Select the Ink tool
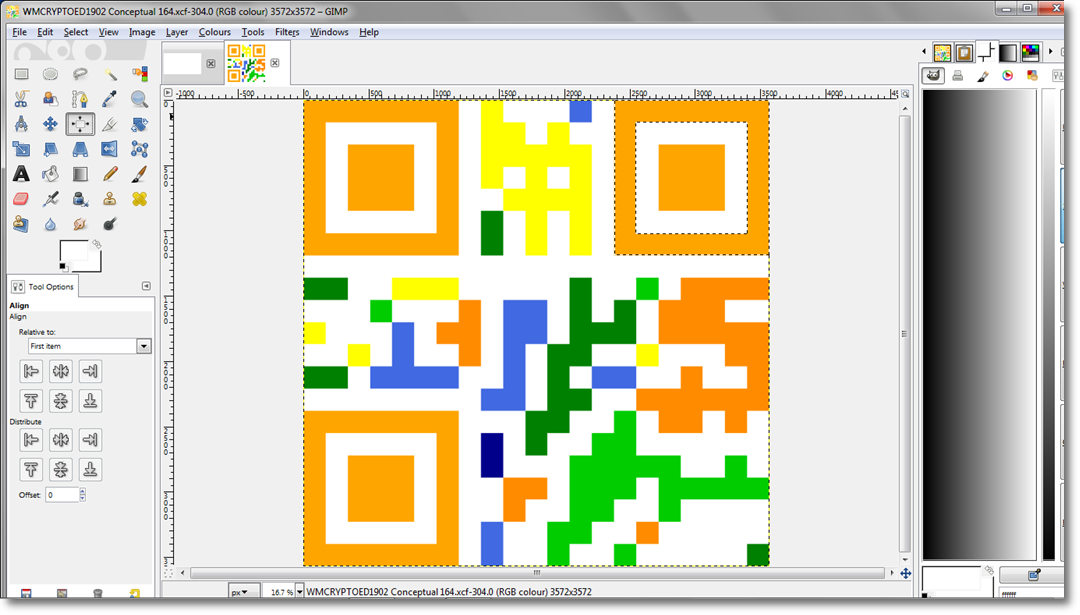This screenshot has width=1080, height=615. 80,199
